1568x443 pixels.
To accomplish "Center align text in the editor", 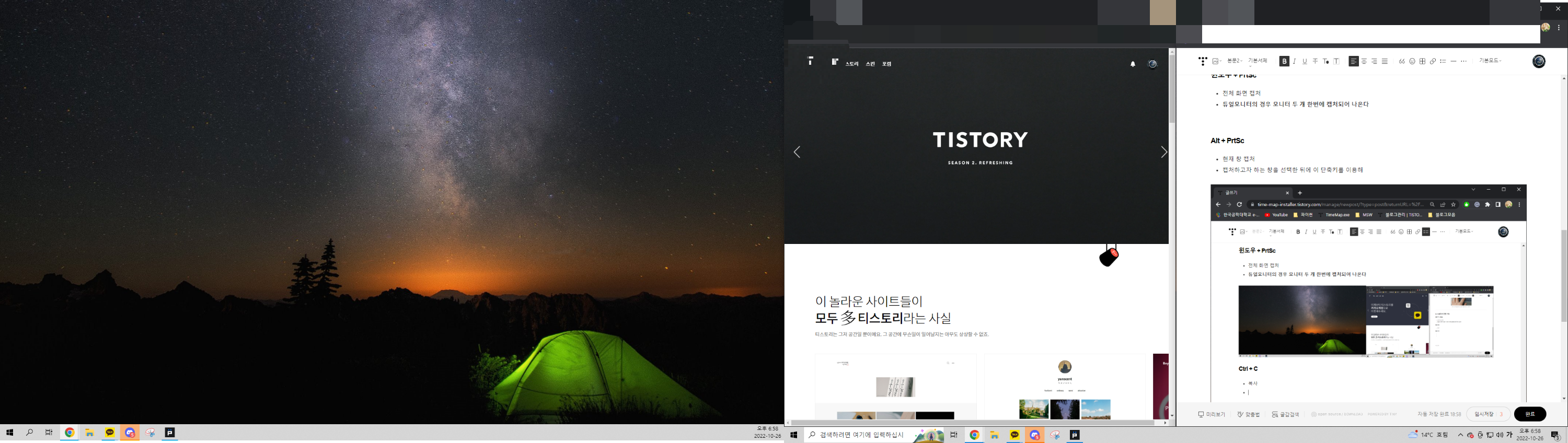I will (x=1364, y=61).
